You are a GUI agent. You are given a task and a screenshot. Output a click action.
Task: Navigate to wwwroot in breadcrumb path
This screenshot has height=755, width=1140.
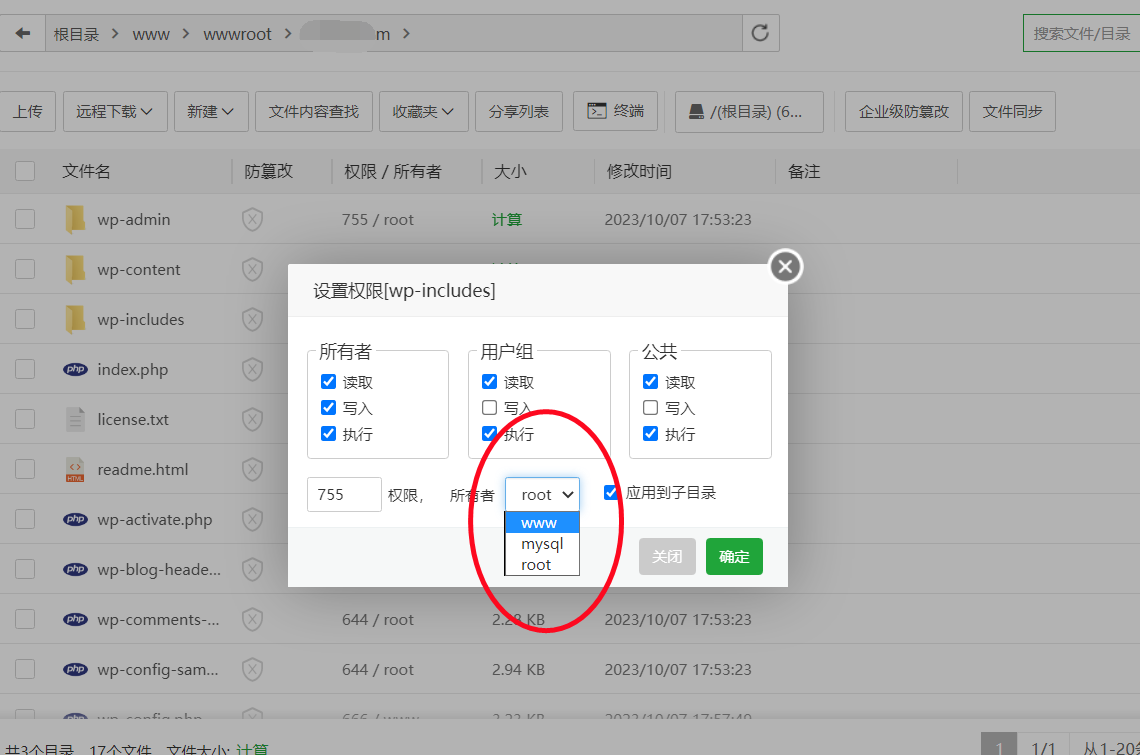tap(237, 34)
